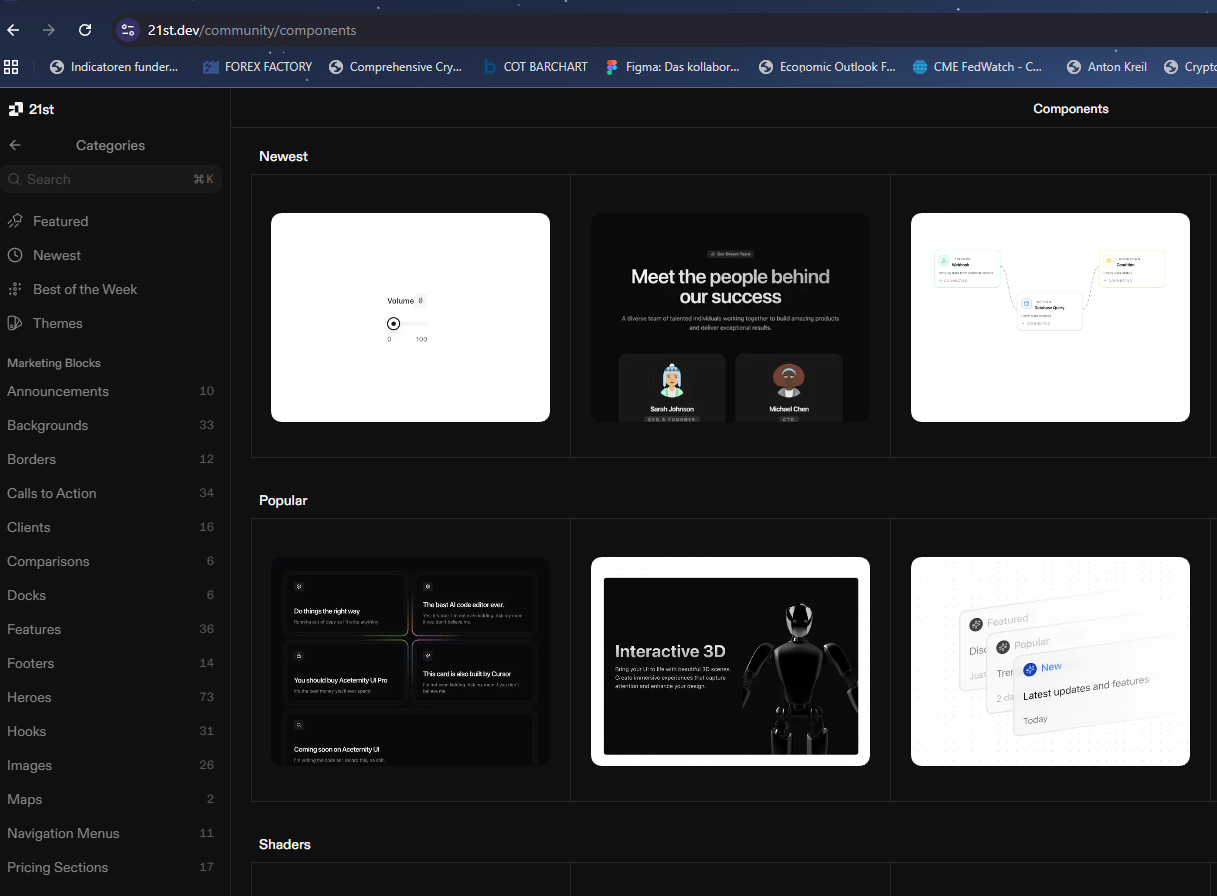Open the Backgrounds category
Screen dimensions: 1217x896
(47, 425)
